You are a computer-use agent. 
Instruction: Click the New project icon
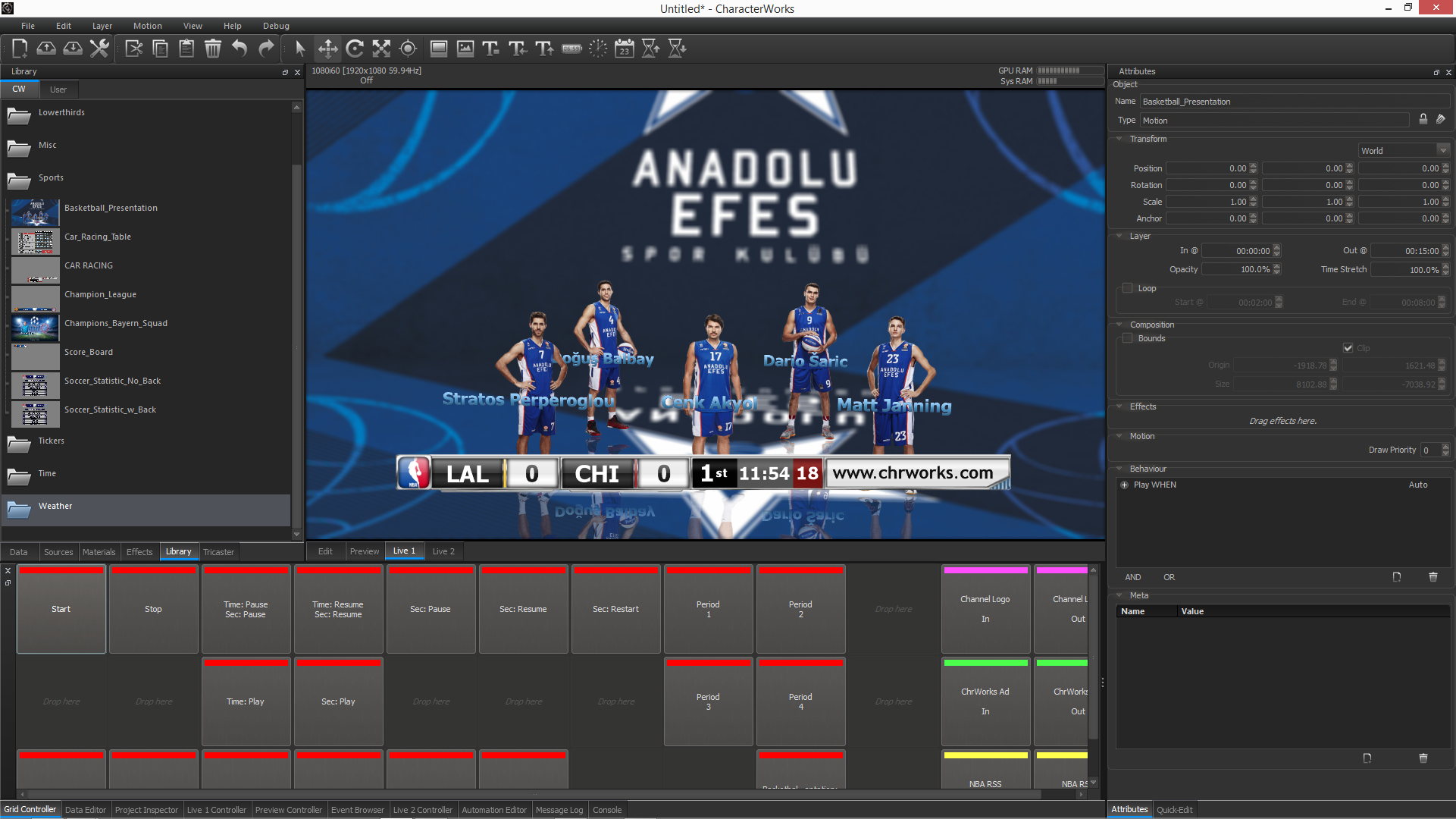coord(20,49)
